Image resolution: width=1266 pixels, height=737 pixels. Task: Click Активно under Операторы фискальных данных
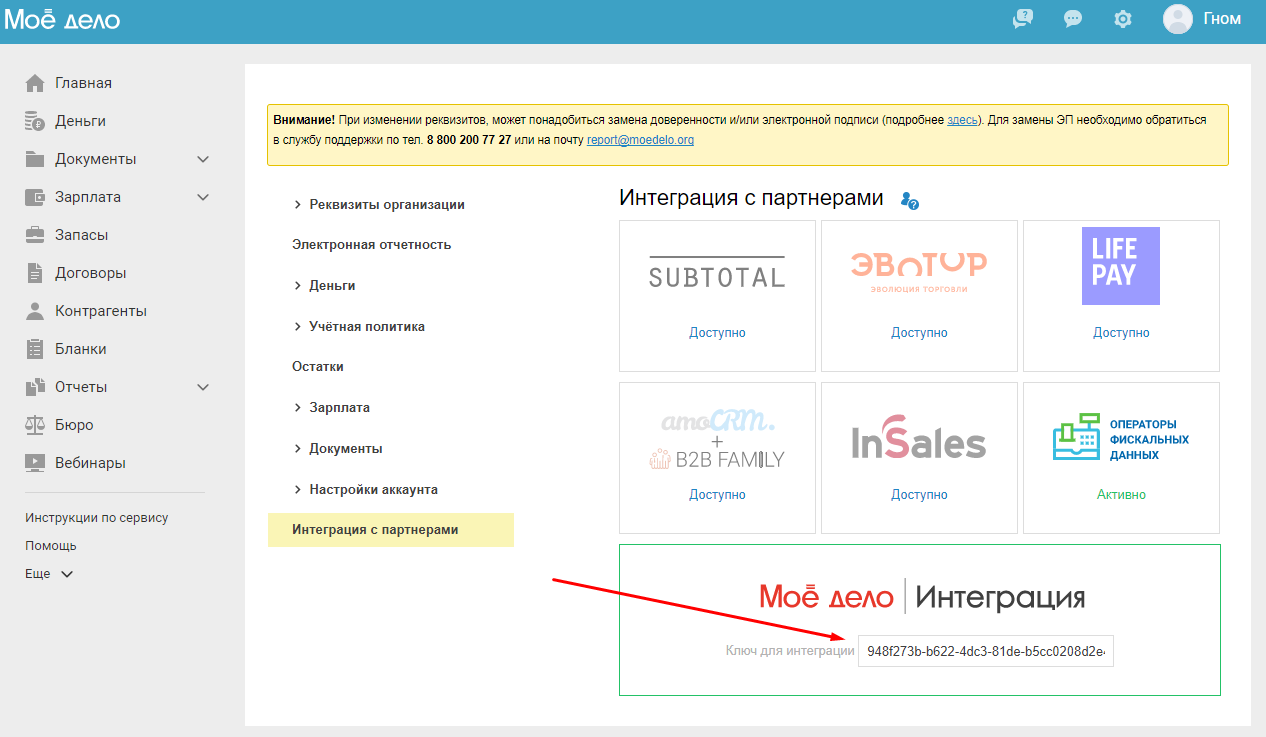point(1121,494)
